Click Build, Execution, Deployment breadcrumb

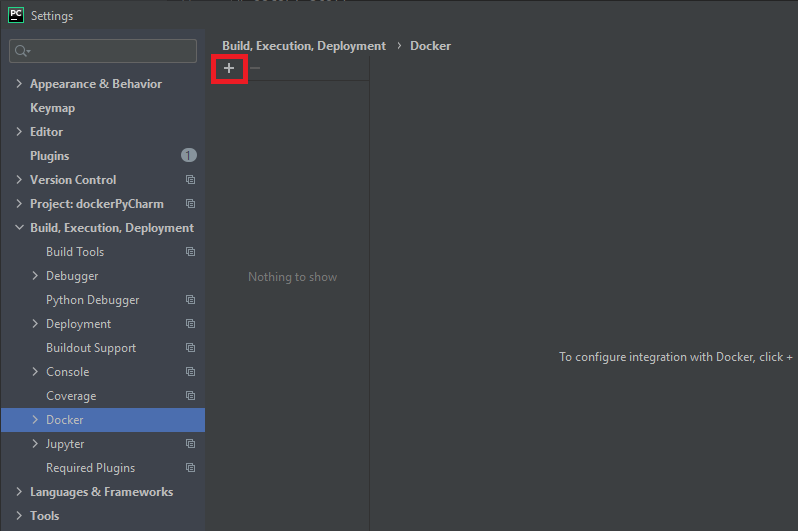(304, 46)
